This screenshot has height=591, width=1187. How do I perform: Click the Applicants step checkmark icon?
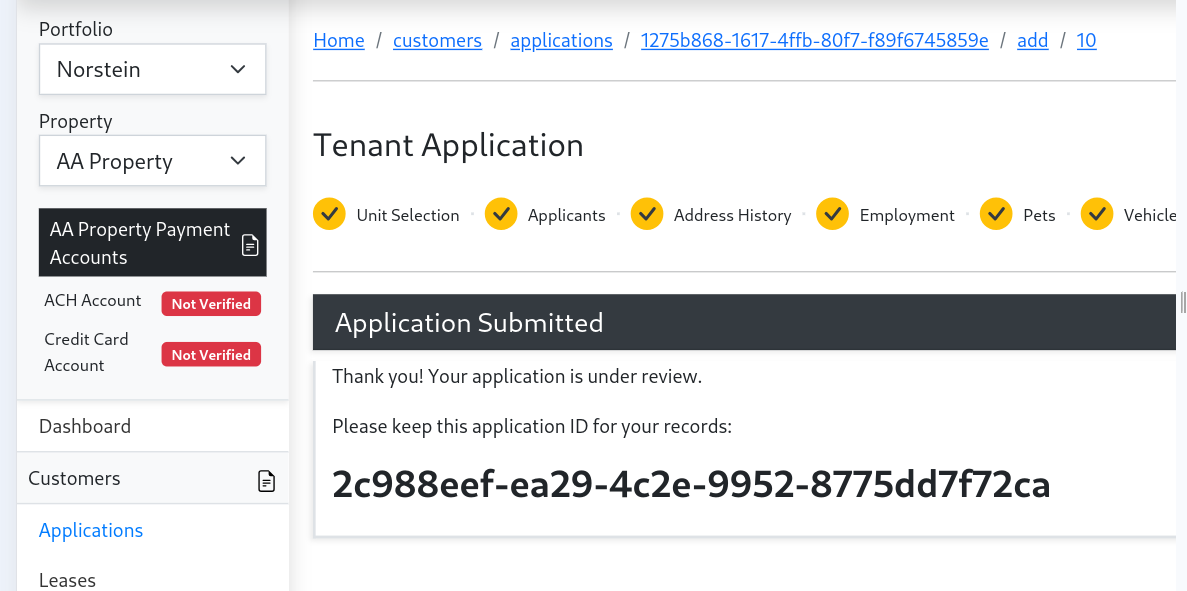click(501, 214)
